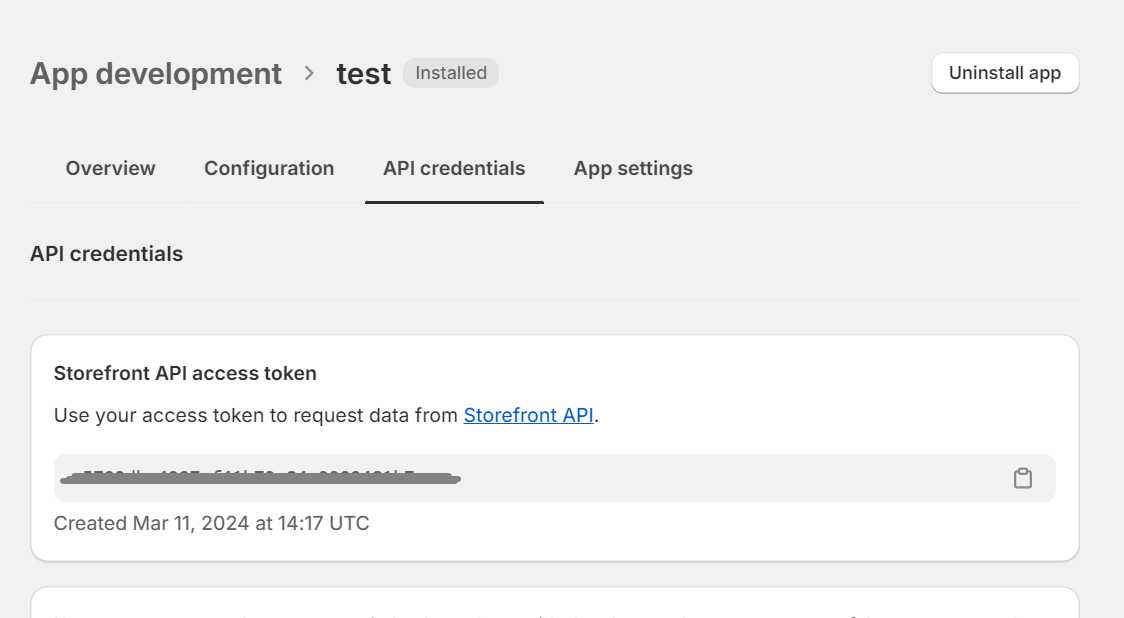Switch to the Configuration tab
This screenshot has width=1124, height=618.
269,168
